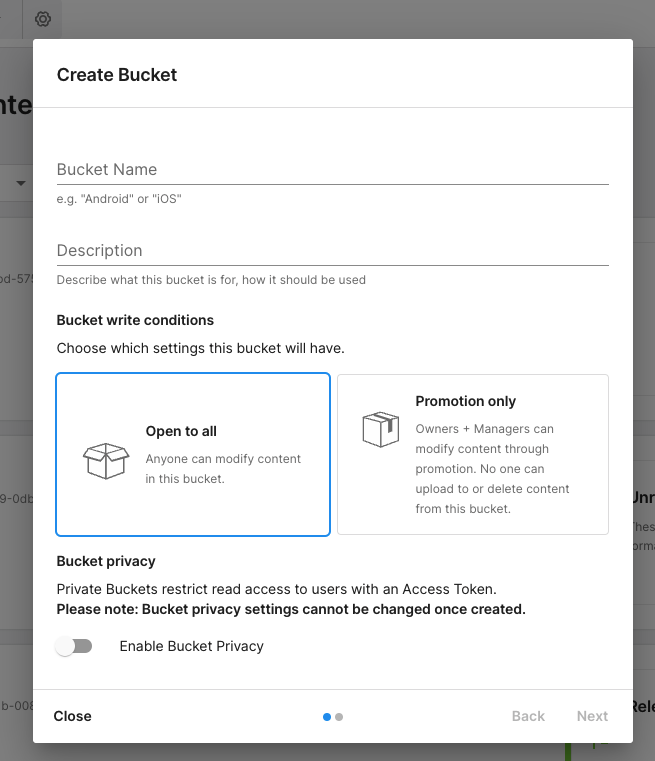Click the Close button in dialog footer
Viewport: 655px width, 761px height.
pyautogui.click(x=73, y=716)
